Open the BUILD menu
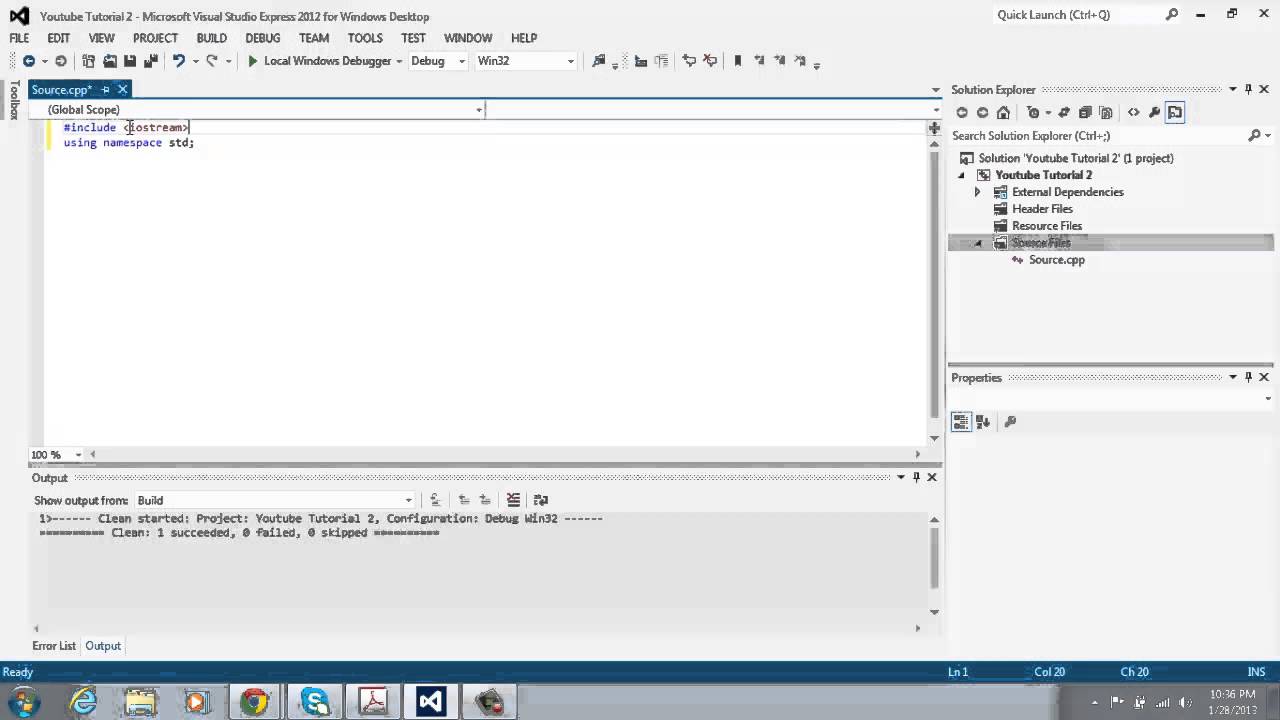This screenshot has width=1280, height=720. pos(211,38)
